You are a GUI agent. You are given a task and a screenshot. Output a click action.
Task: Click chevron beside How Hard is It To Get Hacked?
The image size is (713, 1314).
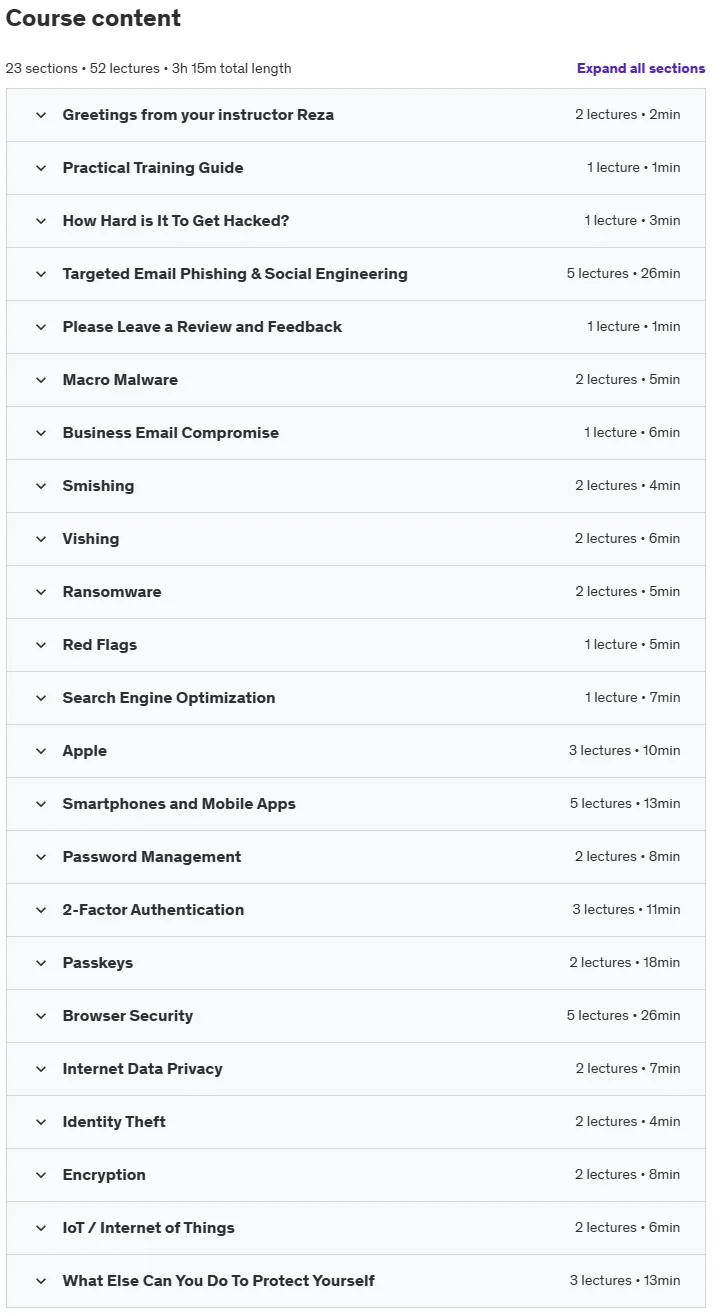(41, 221)
